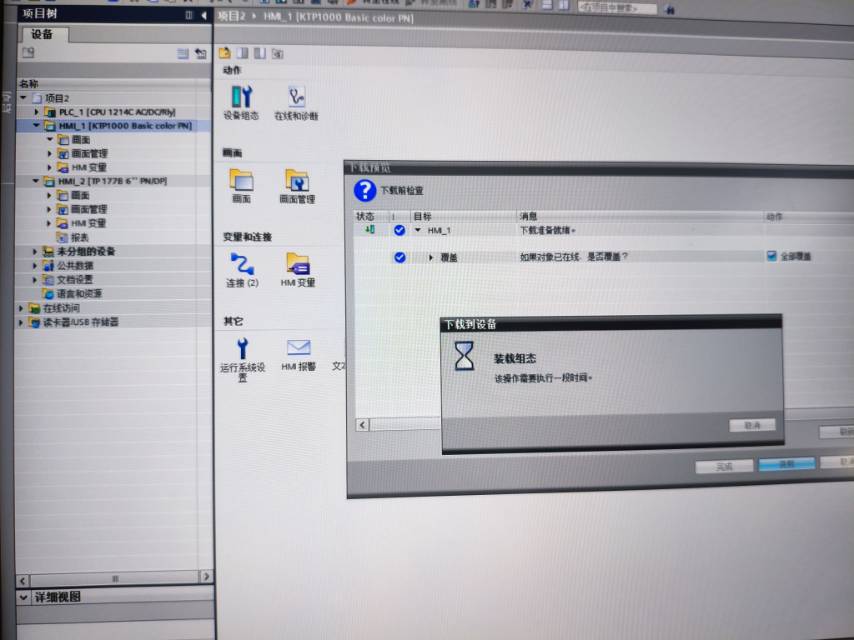
Task: Click the blue check icon in 覆盖 row
Action: (400, 257)
